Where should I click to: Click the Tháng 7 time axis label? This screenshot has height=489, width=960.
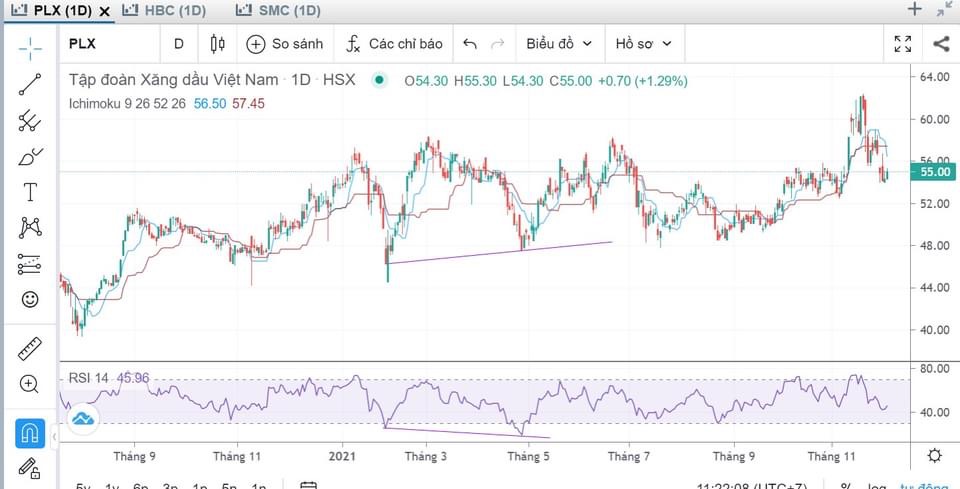coord(628,456)
